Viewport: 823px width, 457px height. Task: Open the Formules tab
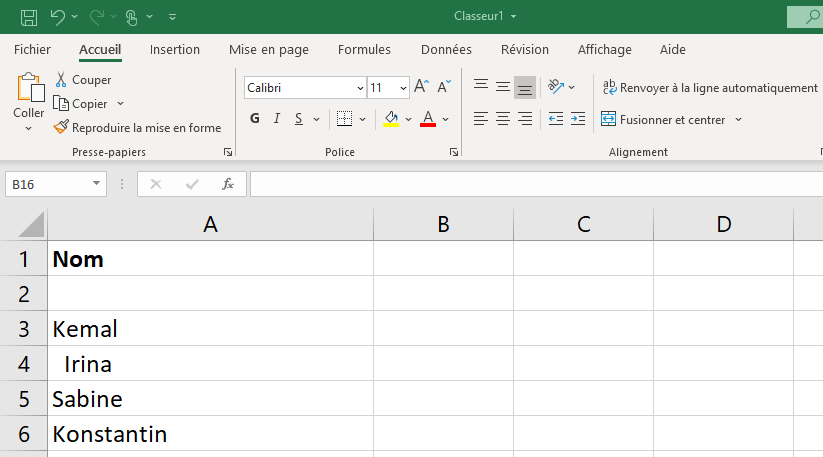point(364,50)
